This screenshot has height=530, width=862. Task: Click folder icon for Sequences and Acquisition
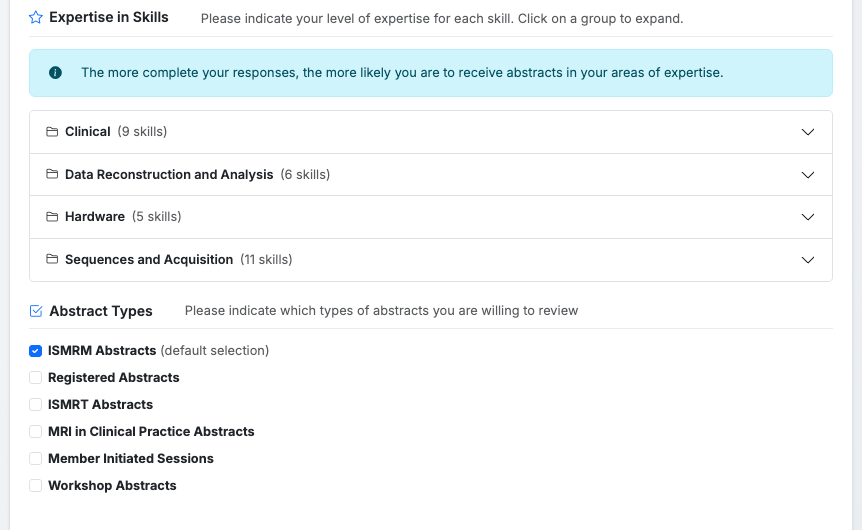point(52,260)
